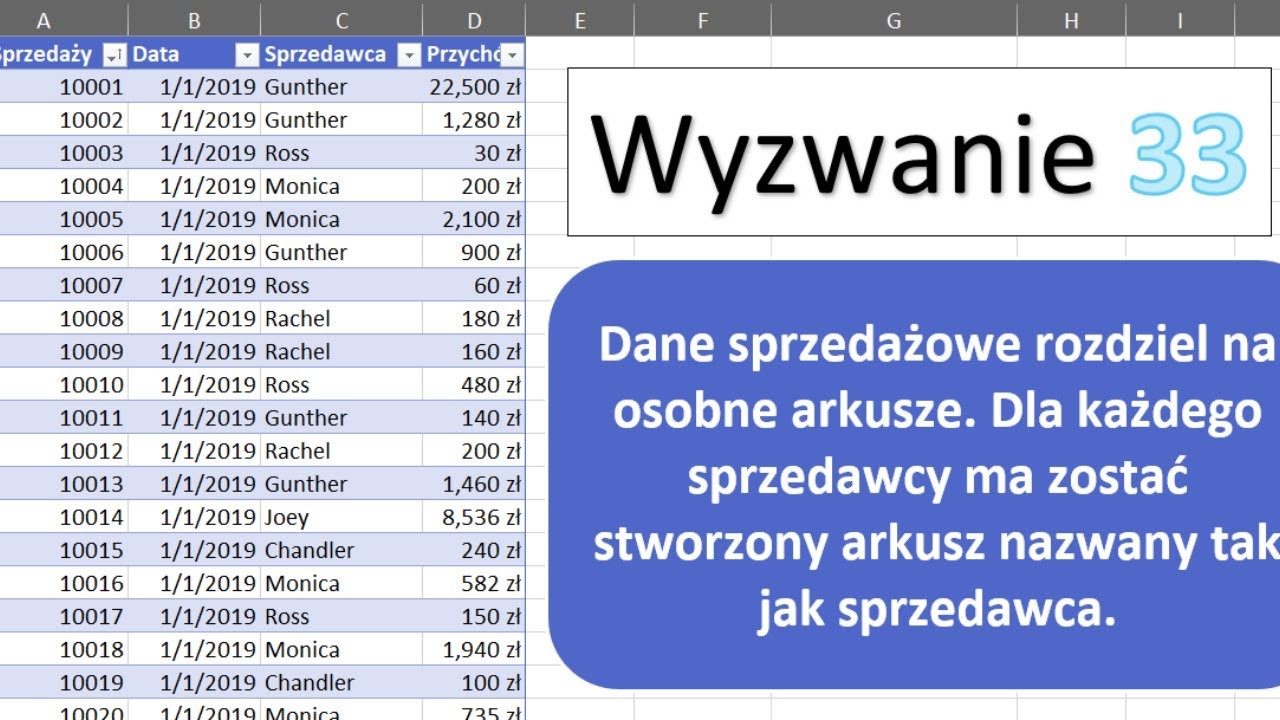Click Ross in row 10003
Screen dimensions: 1280x720
342,153
